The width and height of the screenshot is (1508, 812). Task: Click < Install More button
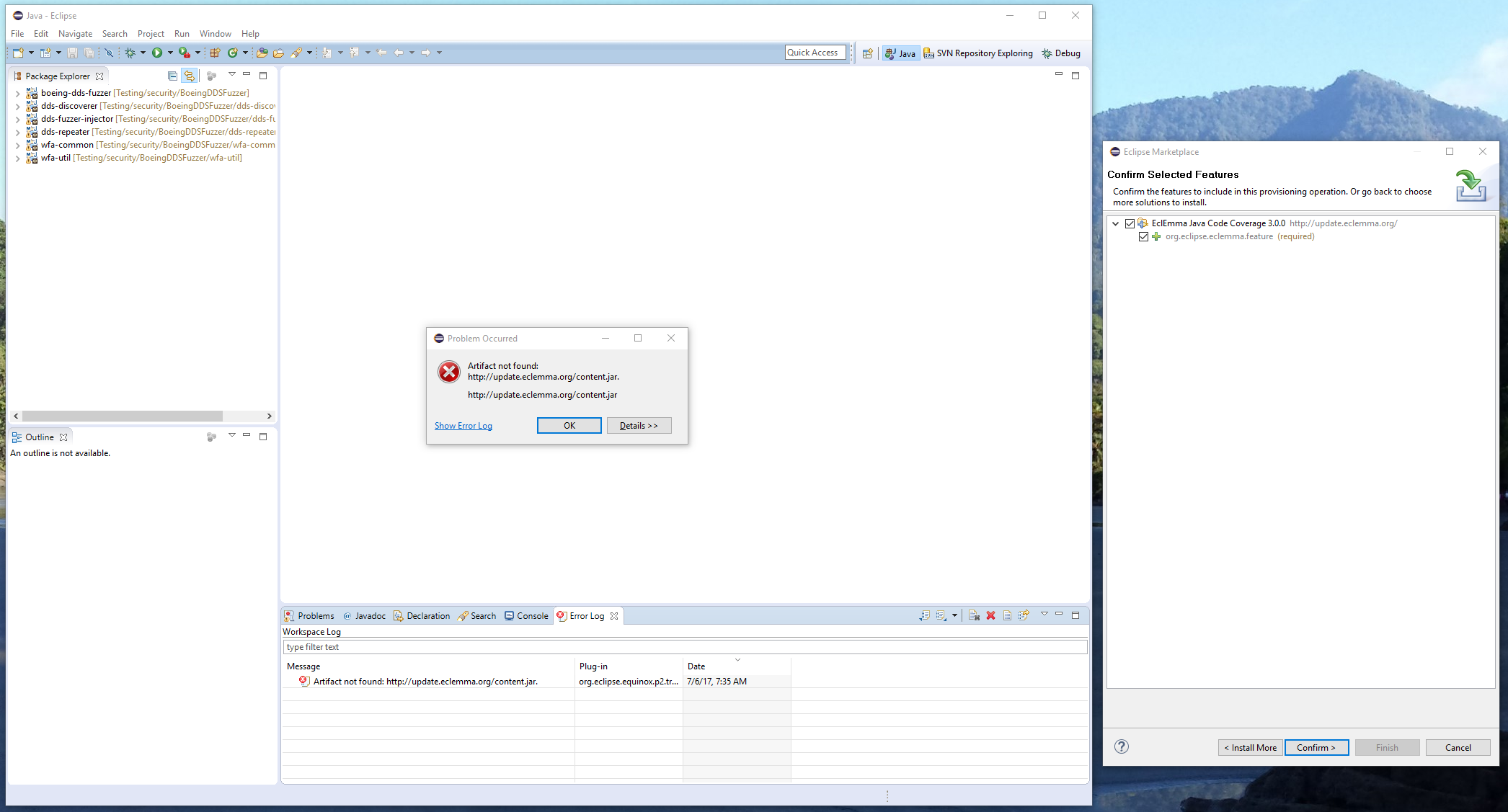[1251, 748]
